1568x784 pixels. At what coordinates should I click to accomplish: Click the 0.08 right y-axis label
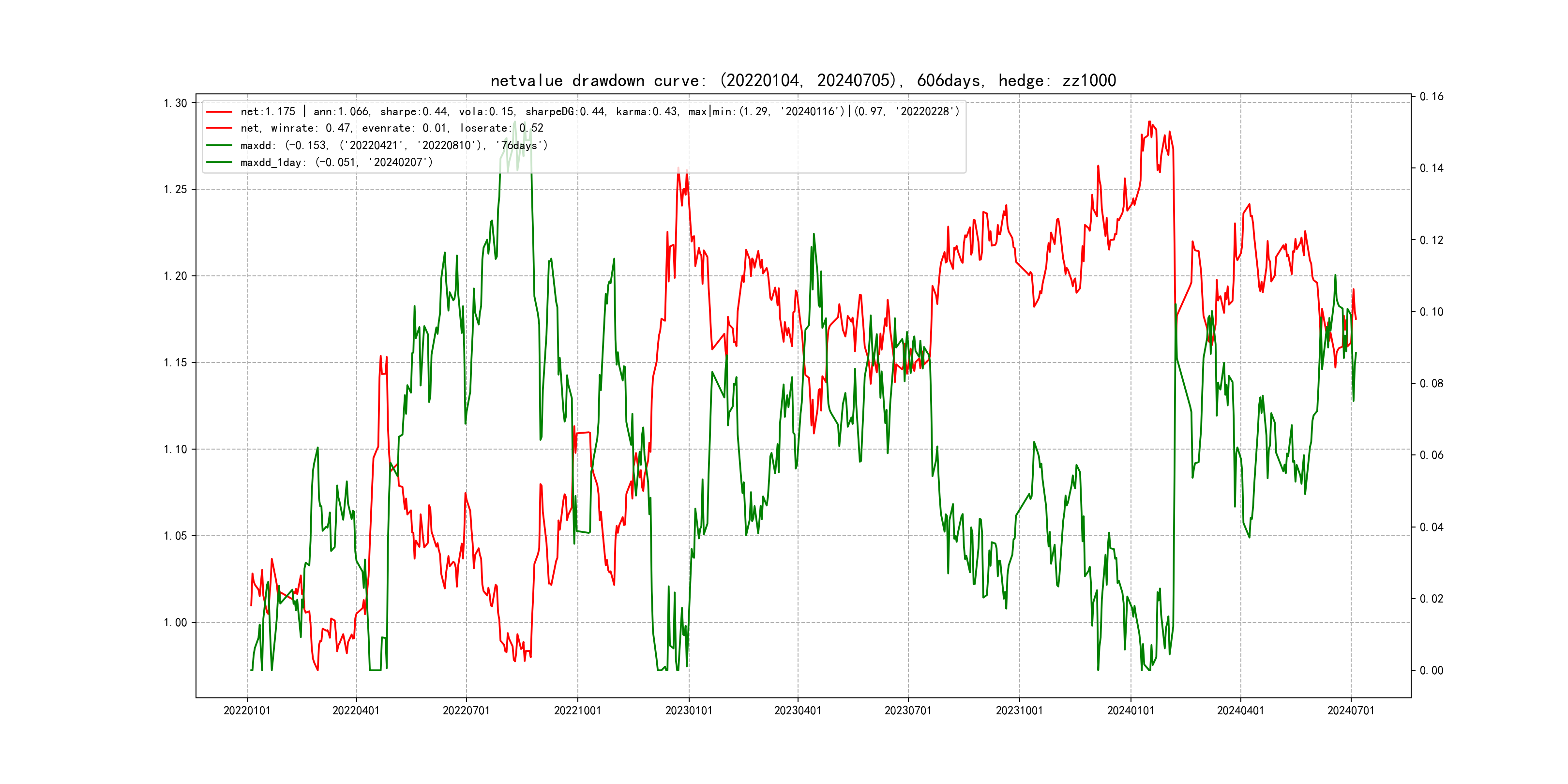pyautogui.click(x=1431, y=383)
